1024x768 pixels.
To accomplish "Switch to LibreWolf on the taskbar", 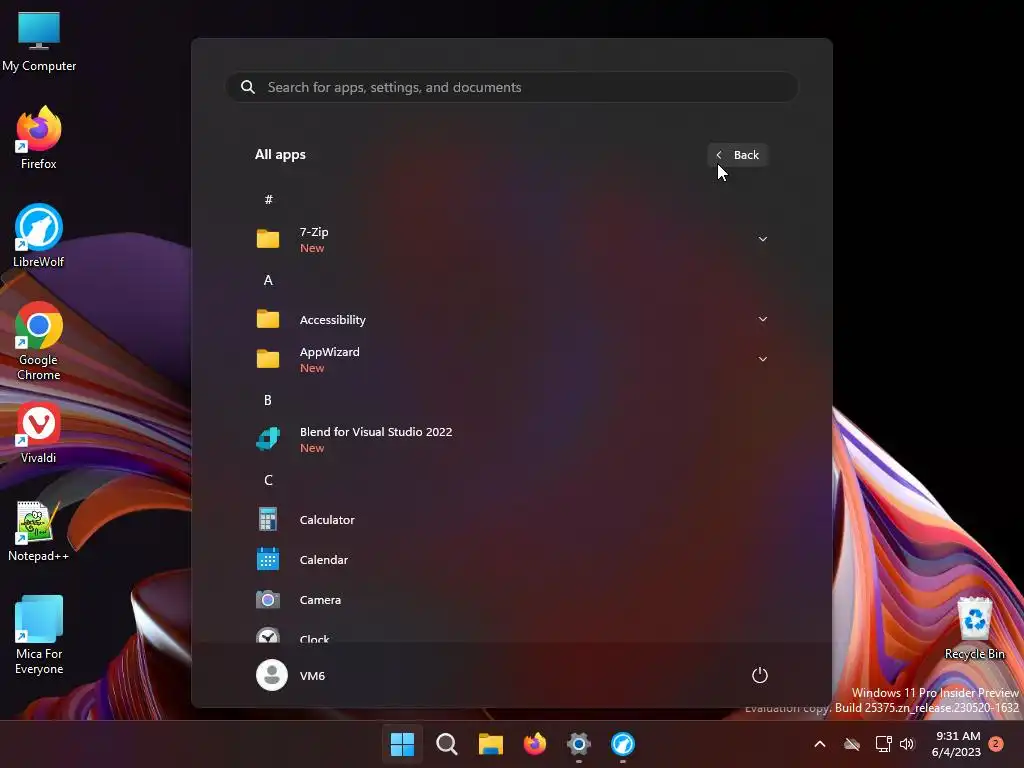I will [x=623, y=744].
